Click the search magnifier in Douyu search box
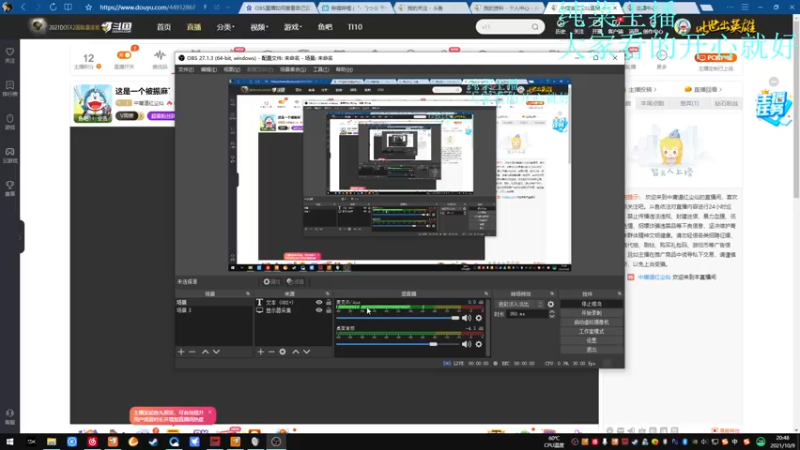Viewport: 800px width, 450px height. coord(535,27)
